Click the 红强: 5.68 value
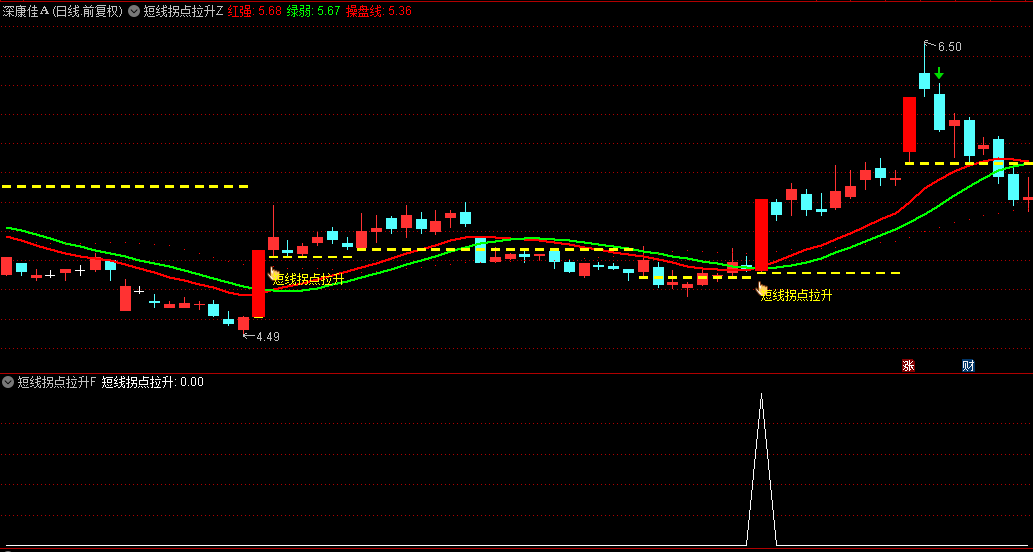Viewport: 1033px width, 552px height. pos(255,11)
